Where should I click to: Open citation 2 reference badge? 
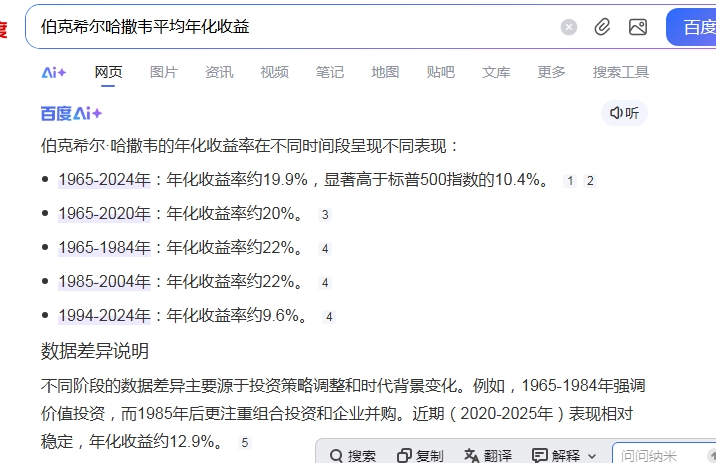pos(590,181)
